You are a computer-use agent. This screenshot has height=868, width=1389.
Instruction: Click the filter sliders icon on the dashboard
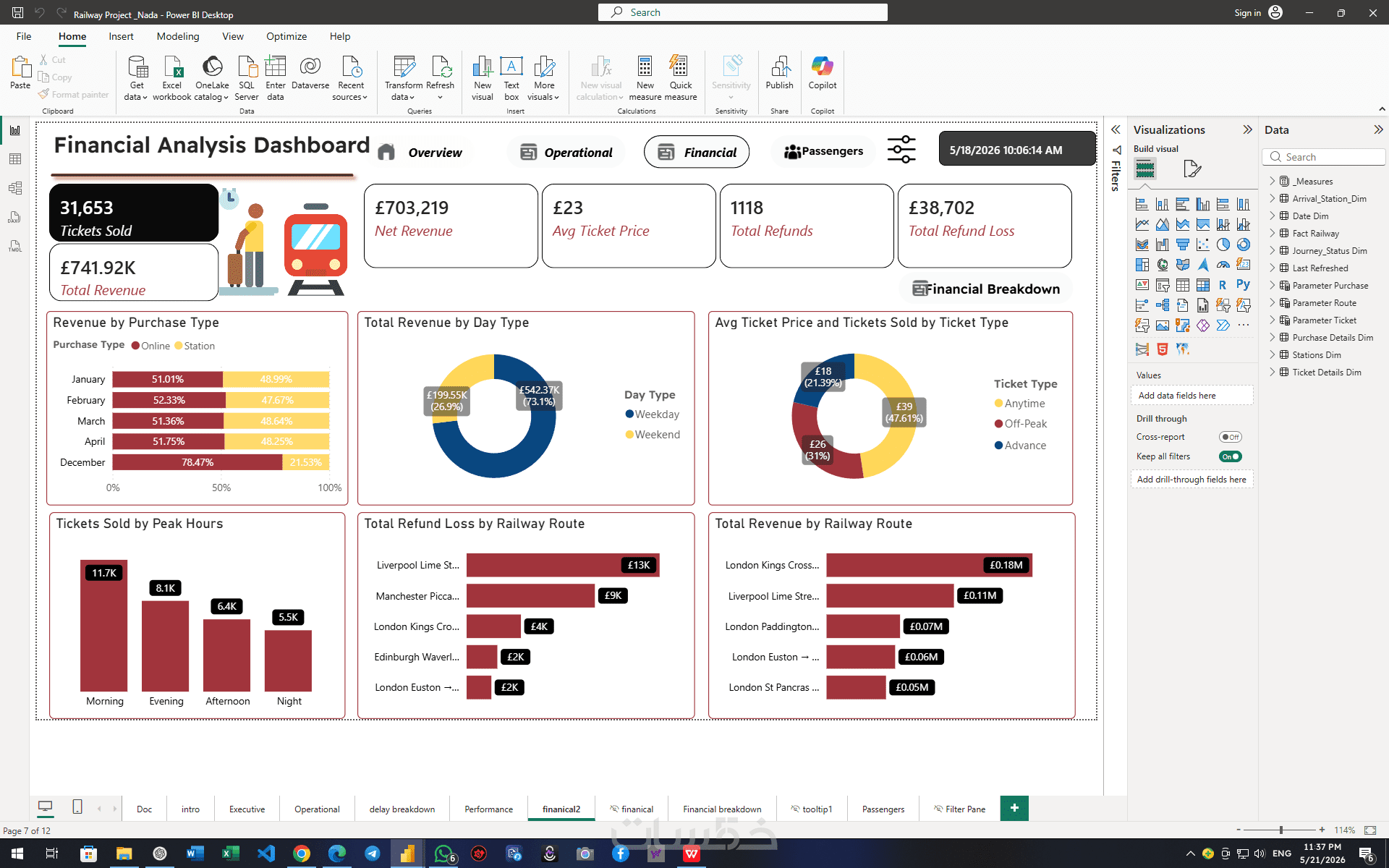point(901,150)
